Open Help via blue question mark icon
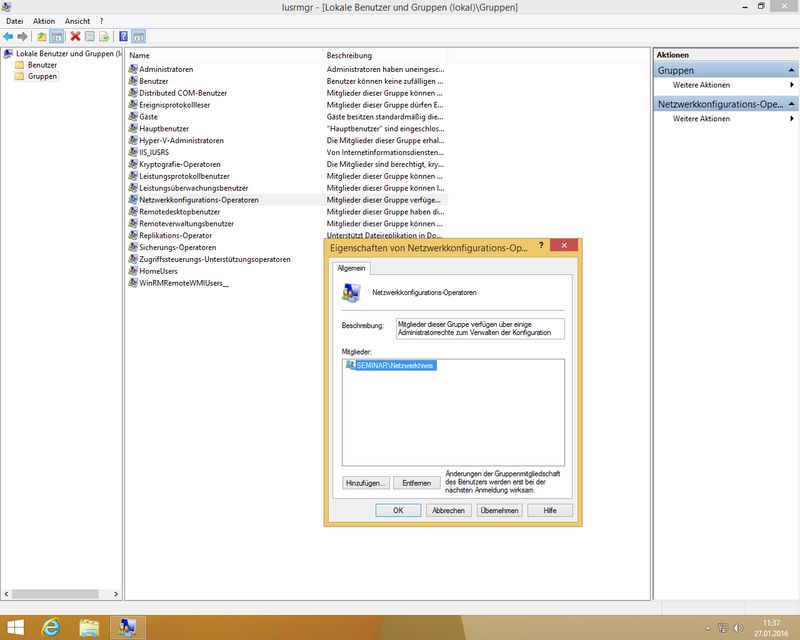This screenshot has width=800, height=640. (x=123, y=36)
